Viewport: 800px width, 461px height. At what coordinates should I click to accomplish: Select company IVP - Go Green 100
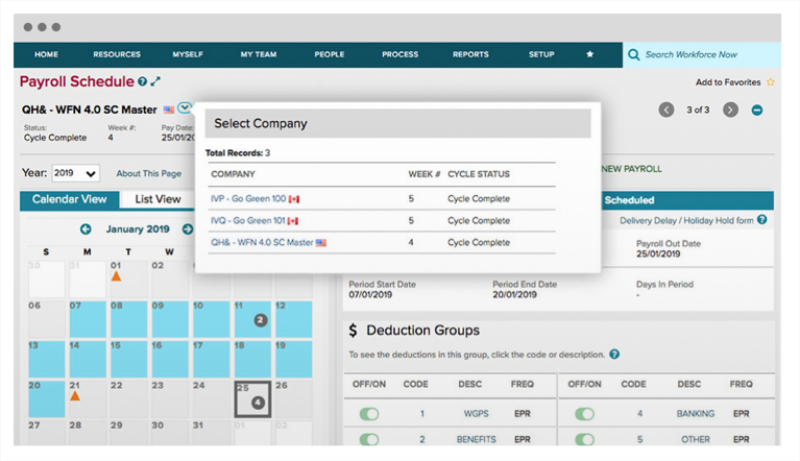pos(248,198)
